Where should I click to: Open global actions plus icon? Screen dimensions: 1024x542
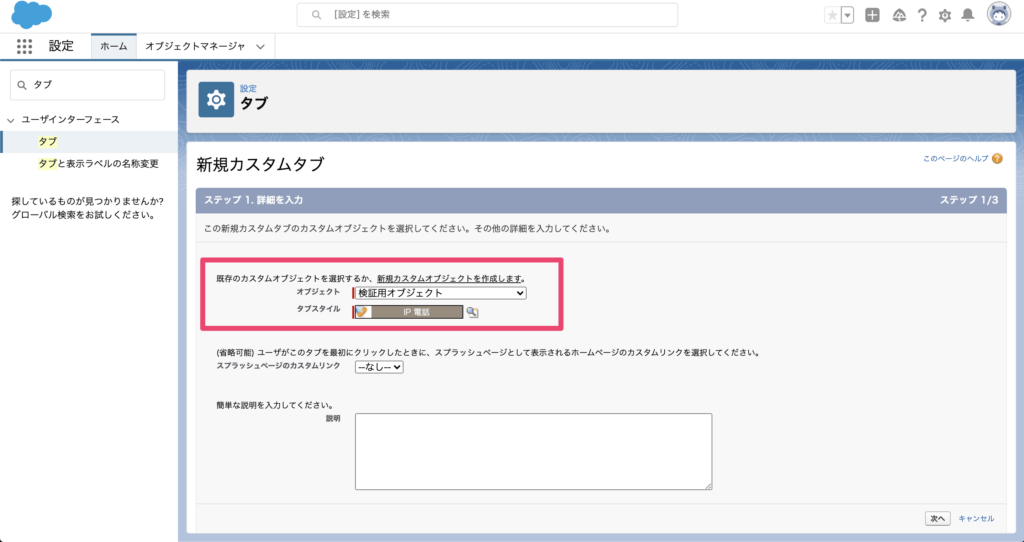872,15
